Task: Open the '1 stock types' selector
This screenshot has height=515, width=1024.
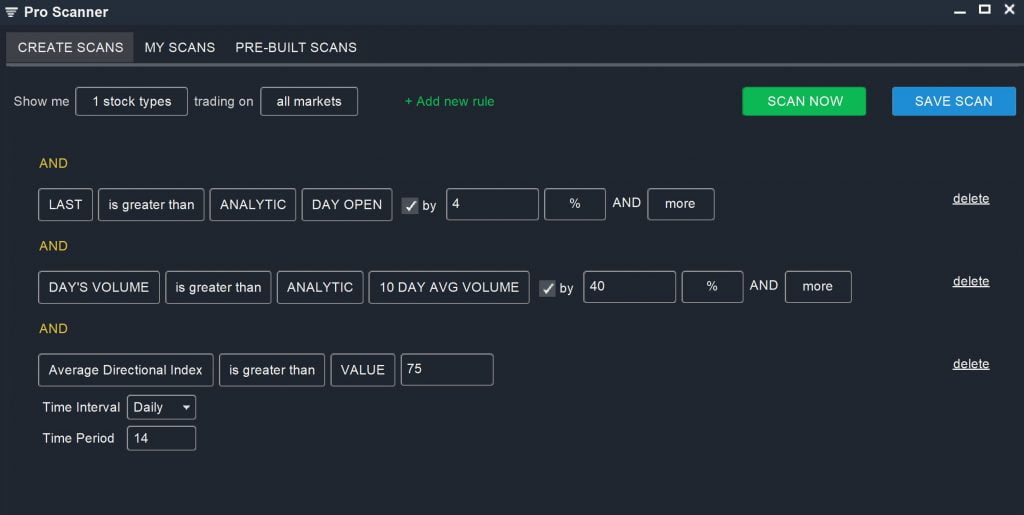Action: coord(131,102)
